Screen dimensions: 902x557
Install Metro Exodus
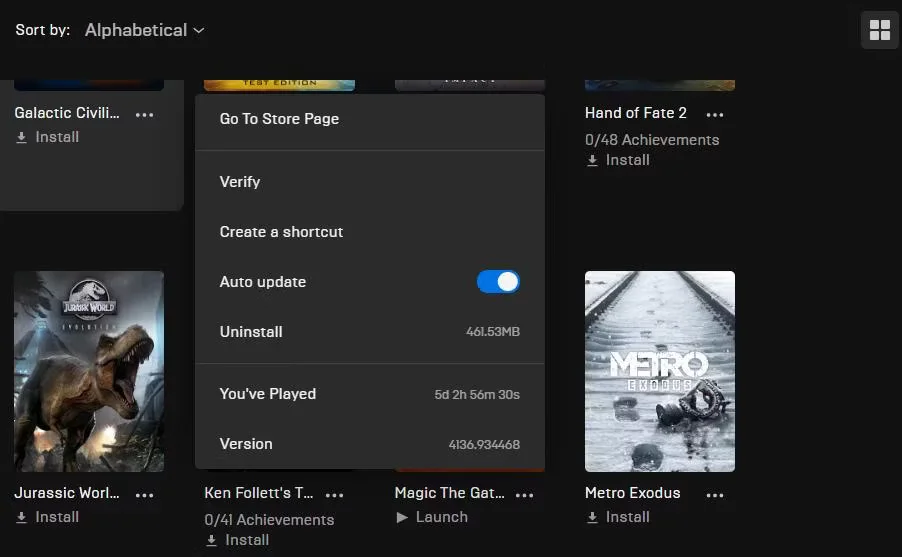618,517
